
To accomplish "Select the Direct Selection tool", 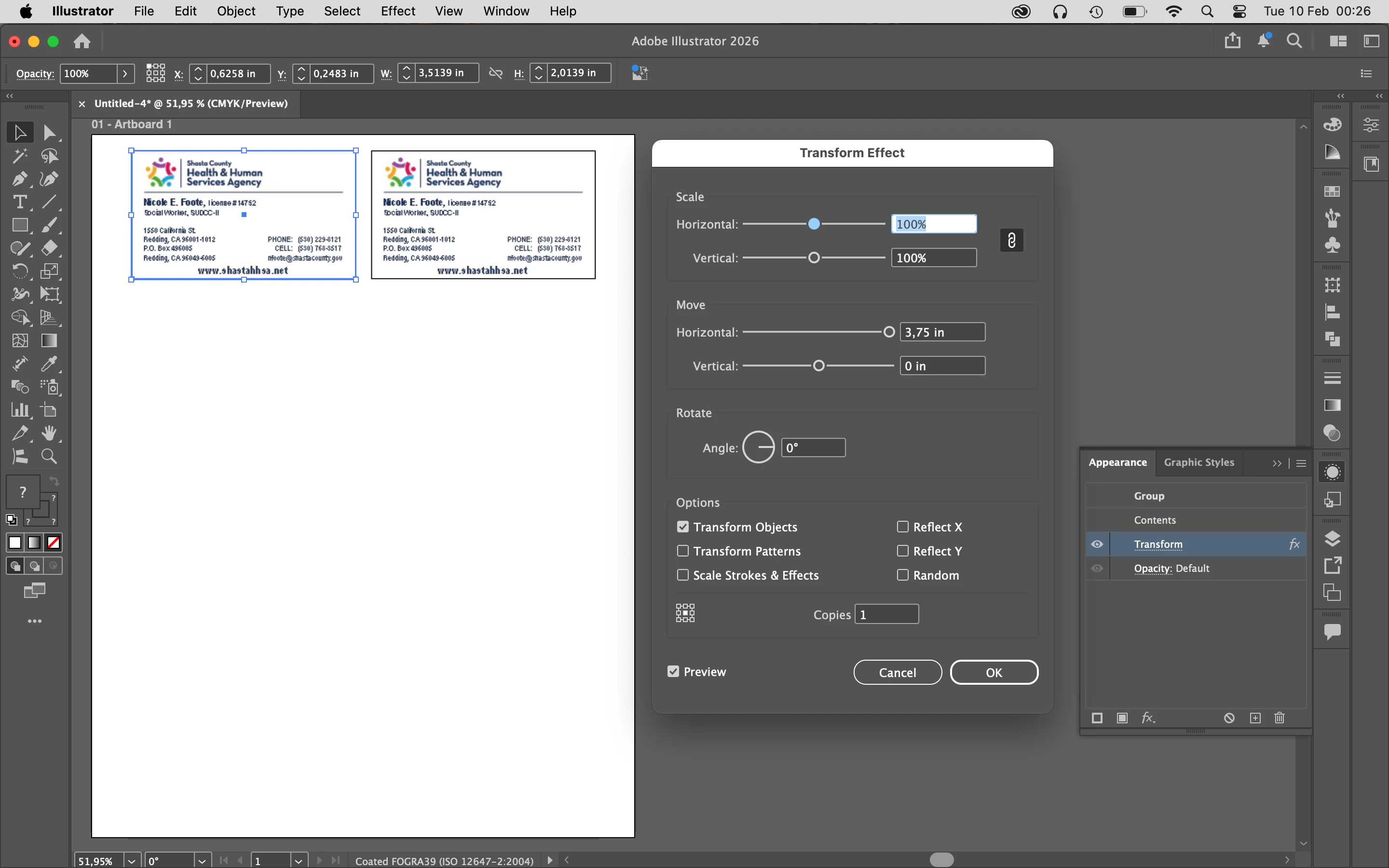I will pos(49,133).
